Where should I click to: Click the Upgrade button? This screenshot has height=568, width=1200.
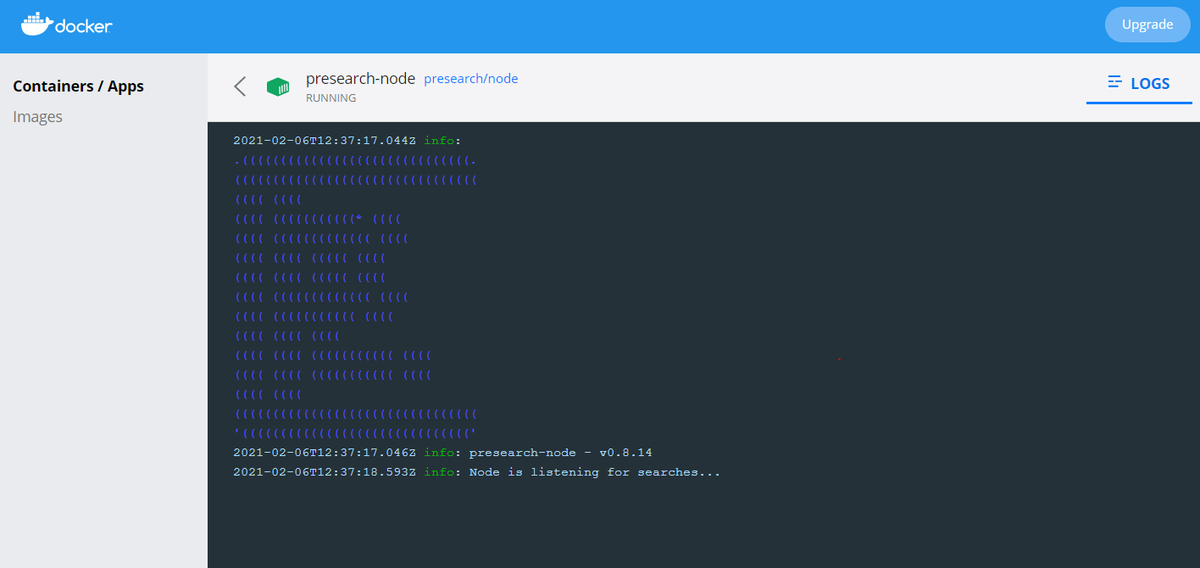tap(1147, 24)
